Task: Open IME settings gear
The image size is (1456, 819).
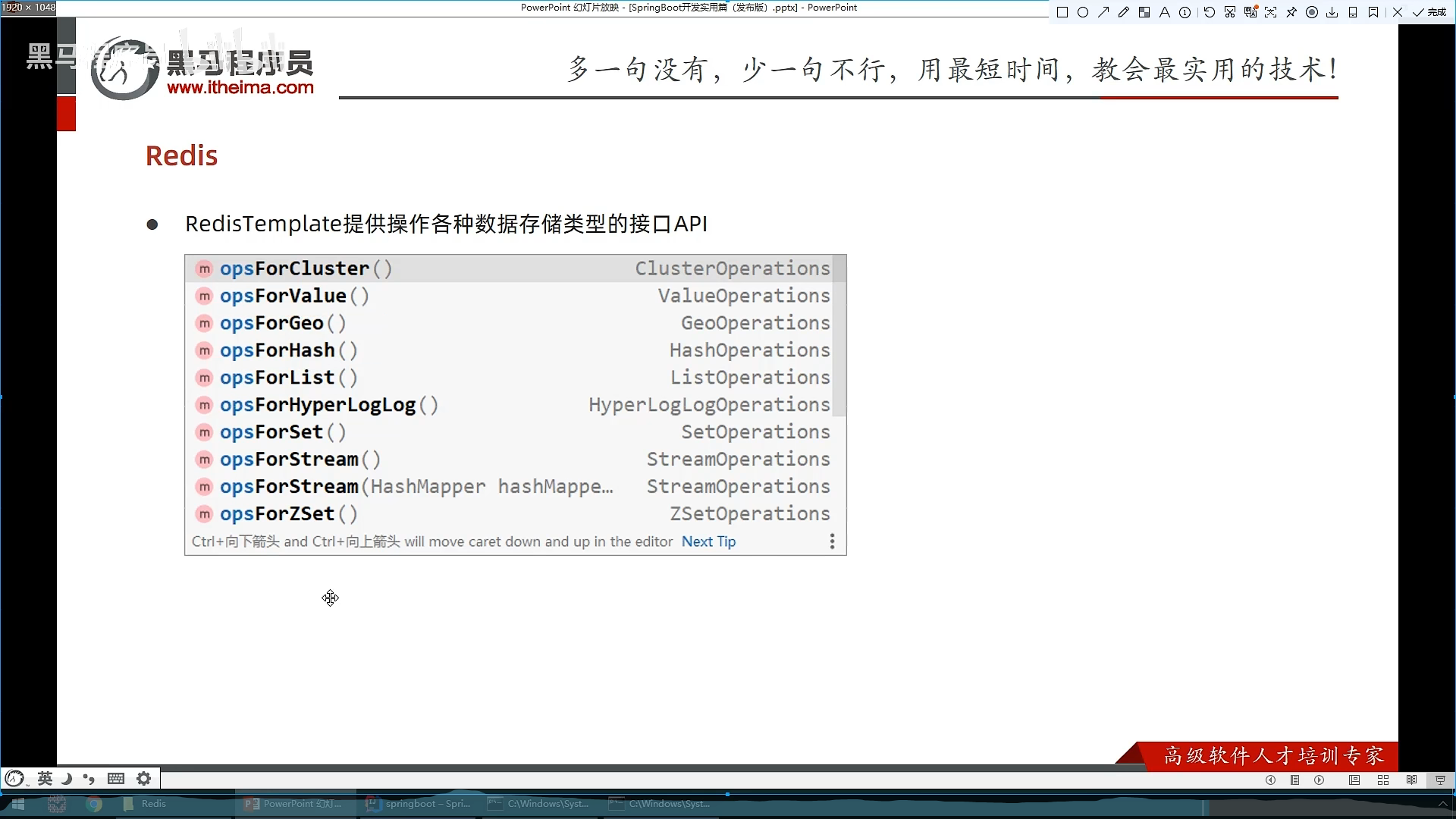Action: (143, 778)
